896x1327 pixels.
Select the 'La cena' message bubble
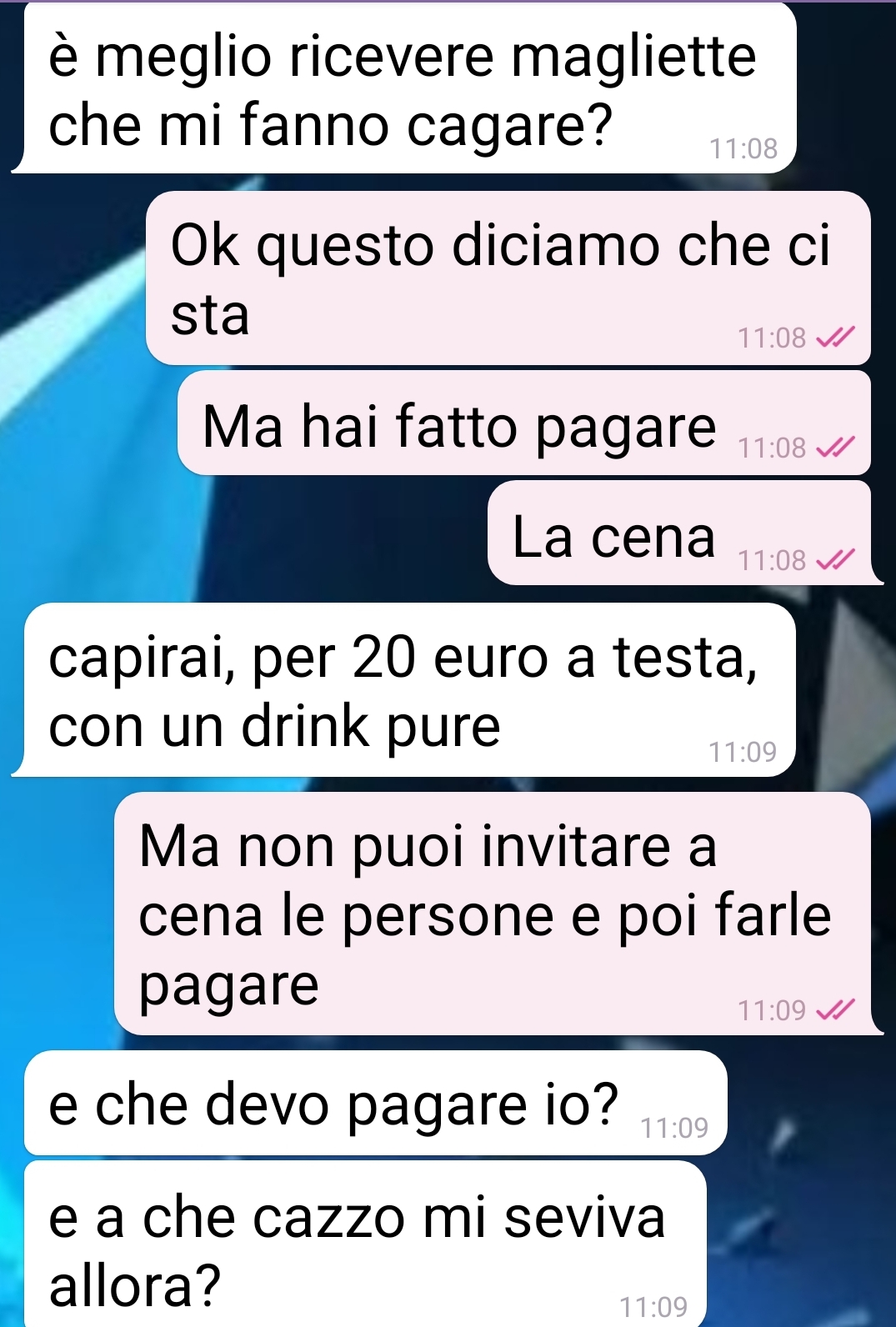[679, 533]
